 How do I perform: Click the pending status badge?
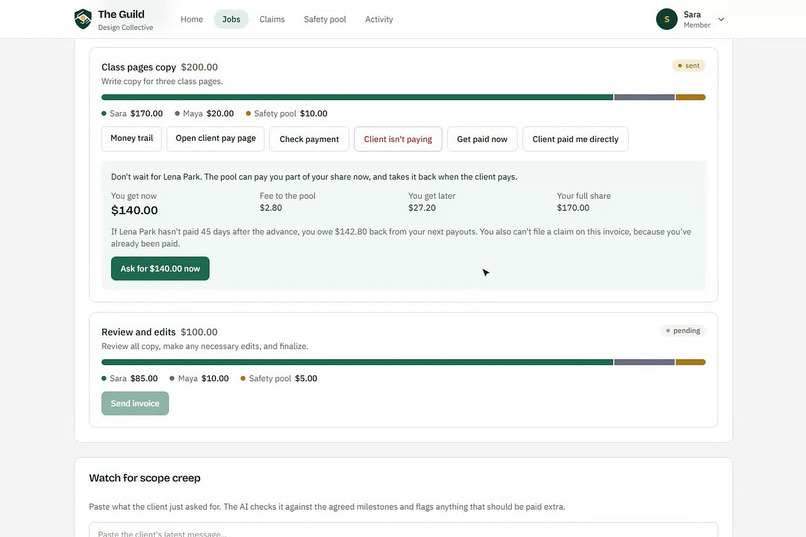683,330
